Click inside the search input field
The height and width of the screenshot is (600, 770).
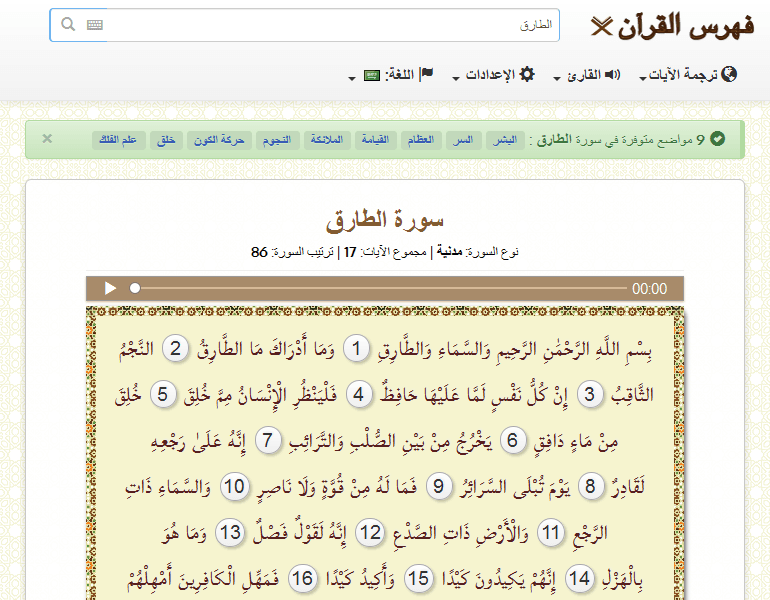[330, 25]
